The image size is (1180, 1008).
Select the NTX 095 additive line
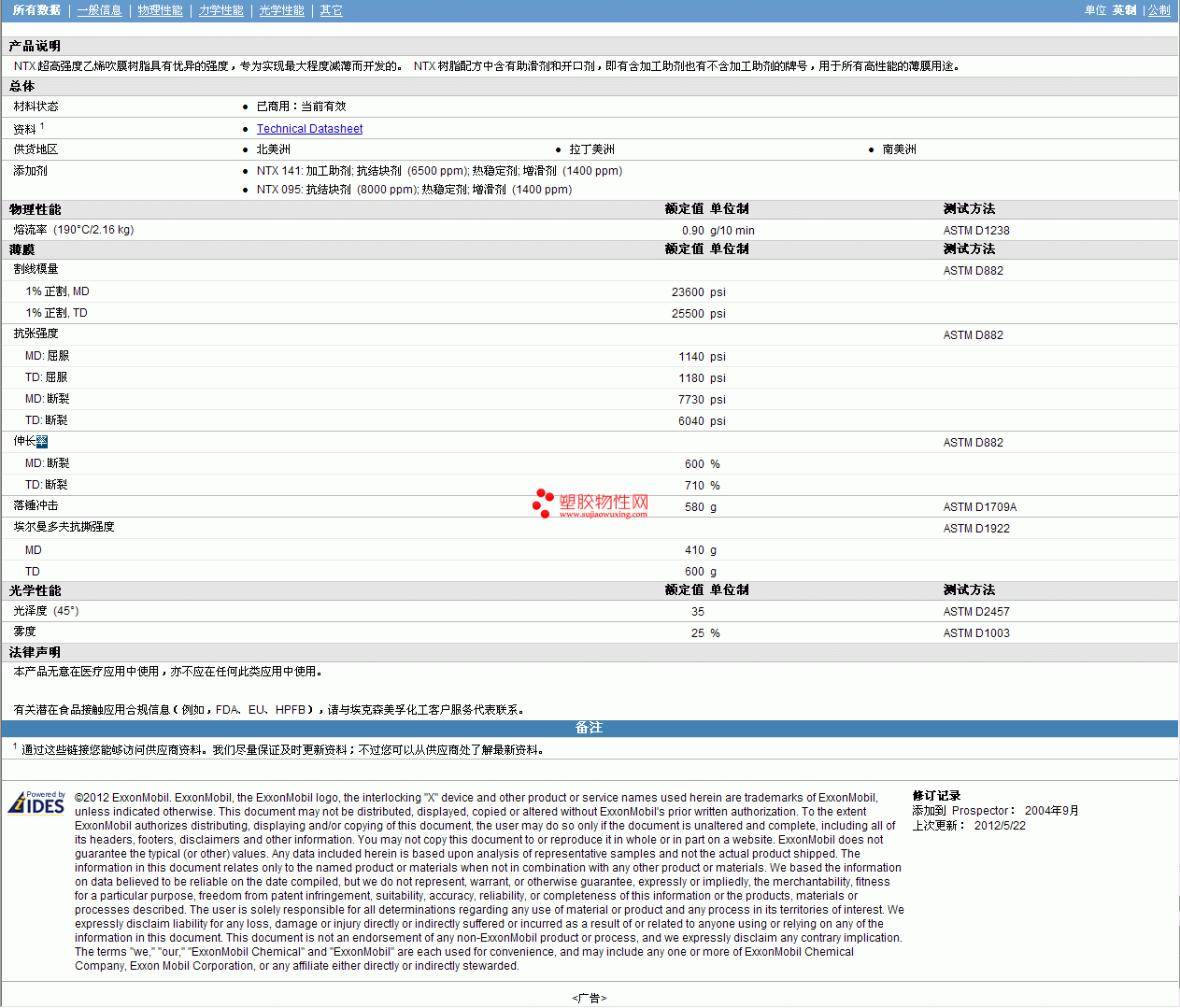(414, 190)
